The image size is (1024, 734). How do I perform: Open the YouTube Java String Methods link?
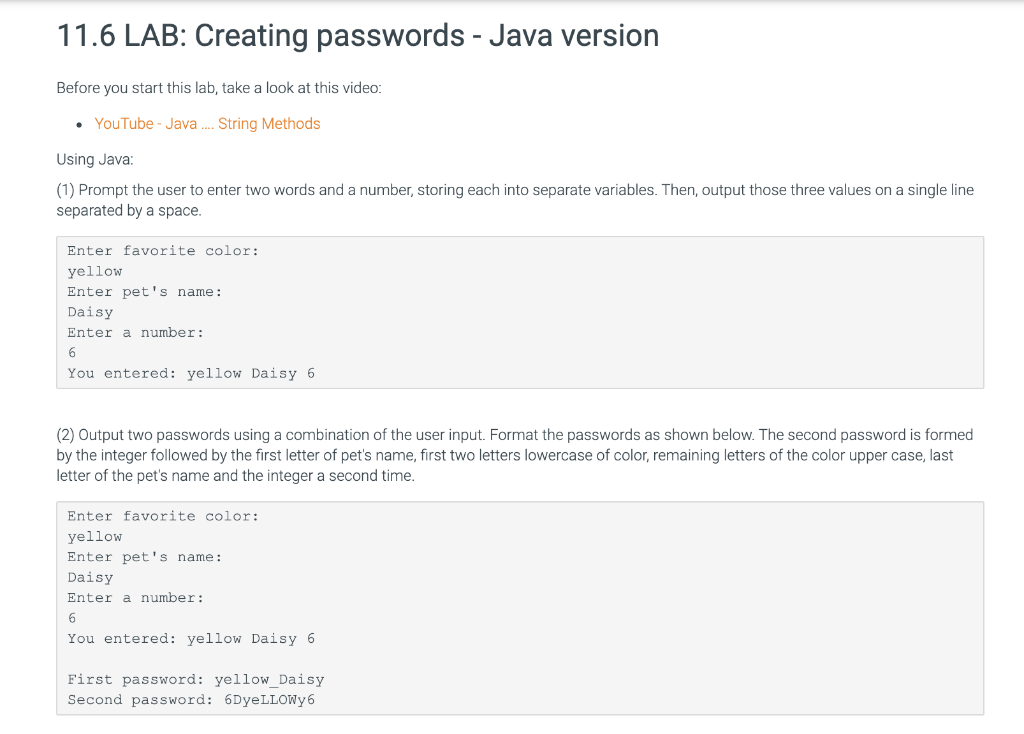pos(207,124)
